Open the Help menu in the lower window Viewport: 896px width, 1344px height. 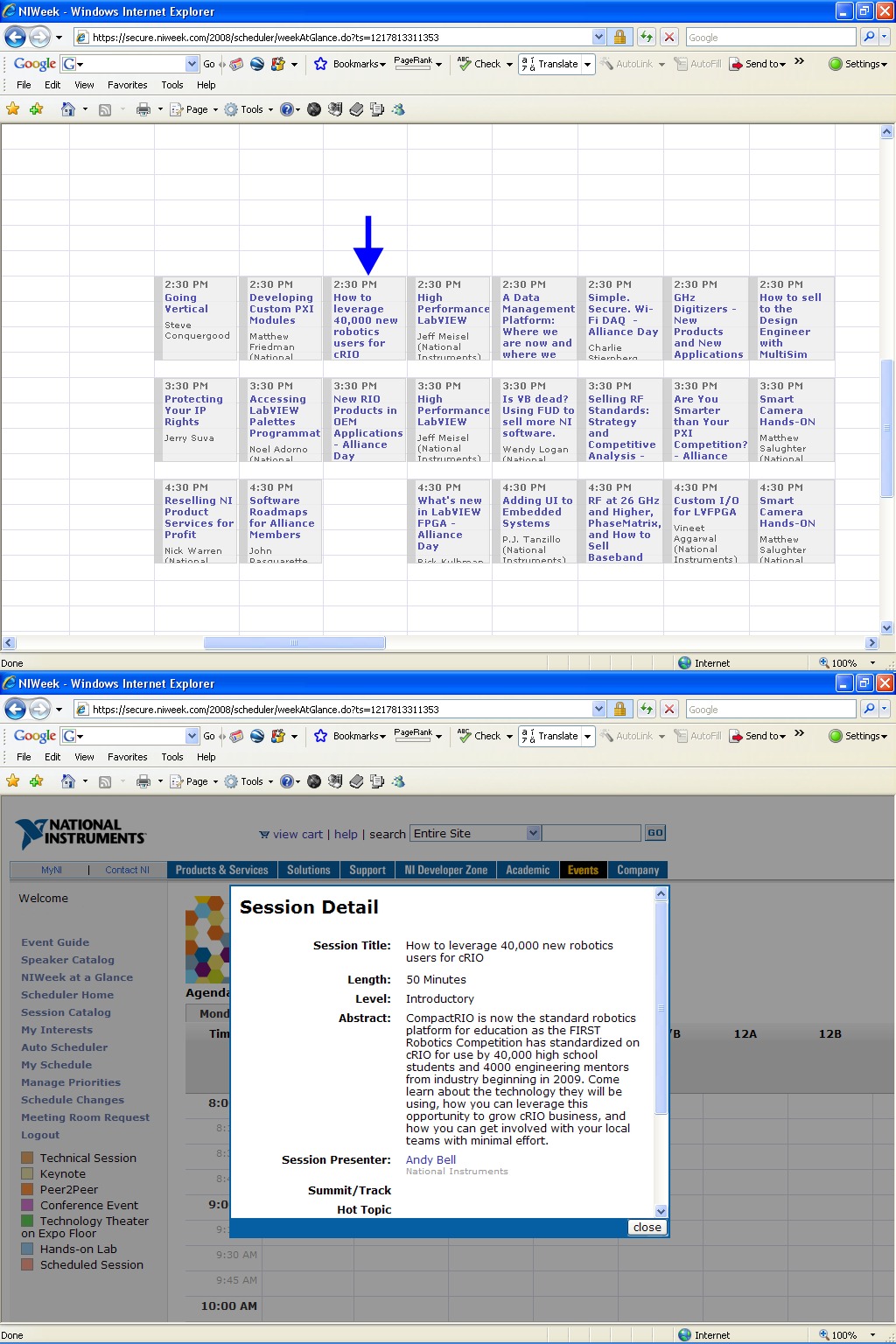(x=206, y=757)
